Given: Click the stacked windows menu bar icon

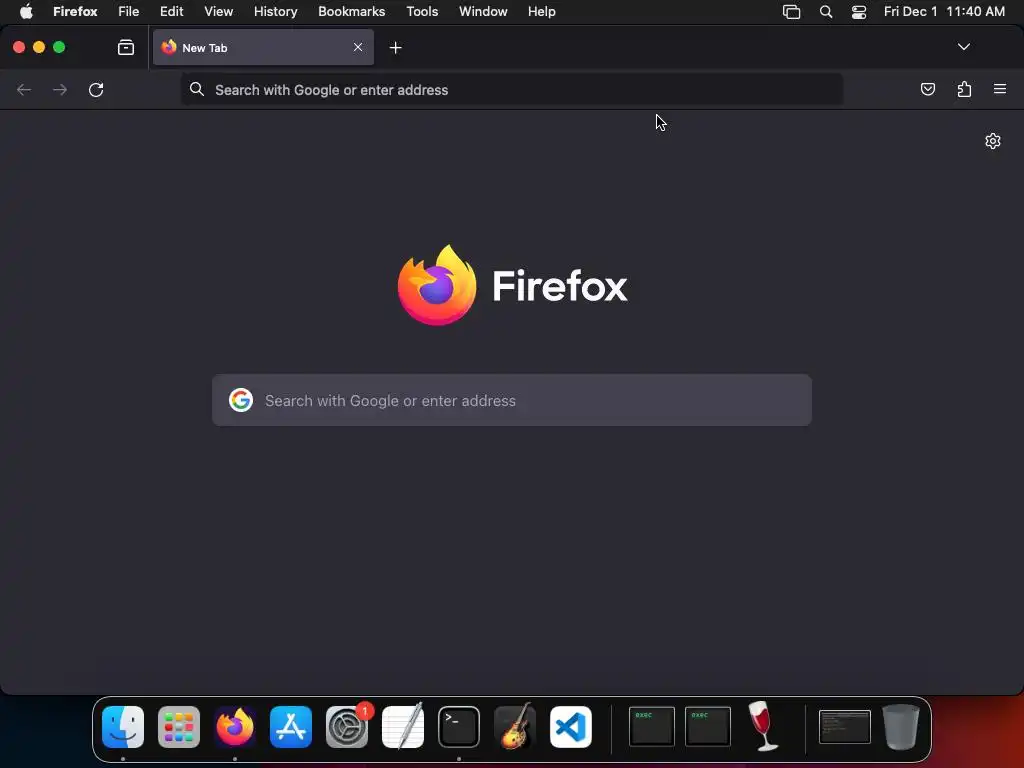Looking at the screenshot, I should (x=792, y=12).
